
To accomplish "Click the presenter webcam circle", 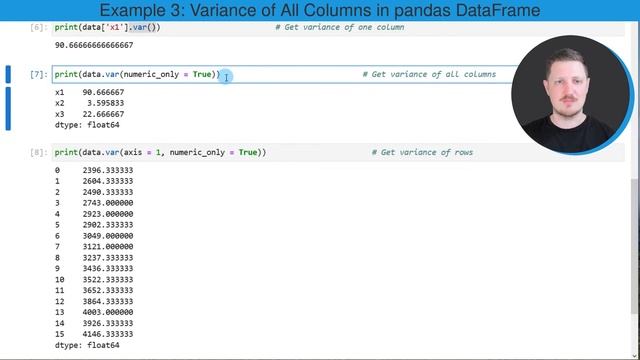I will (x=572, y=94).
